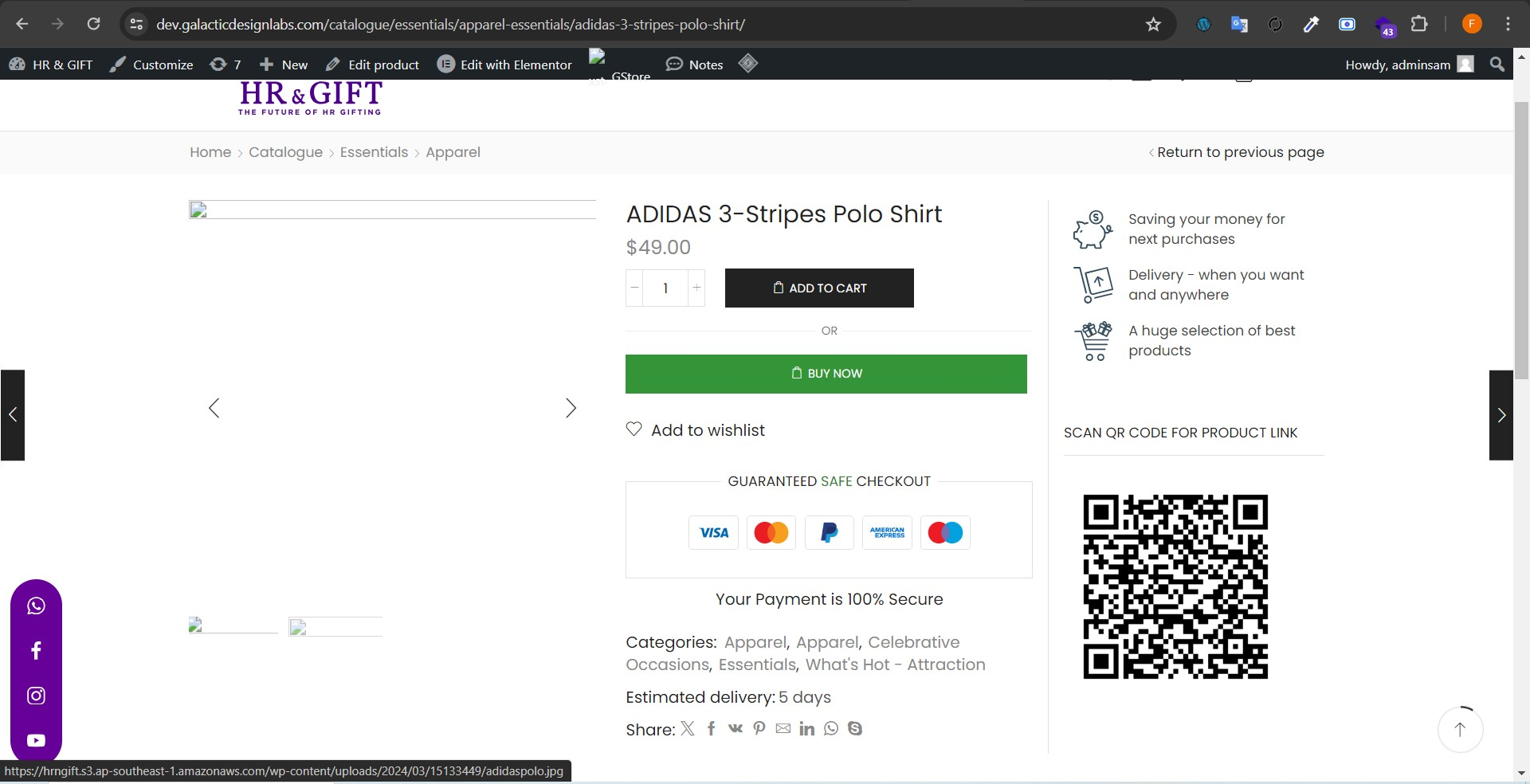Image resolution: width=1530 pixels, height=784 pixels.
Task: Click the quantity input field
Action: (665, 288)
